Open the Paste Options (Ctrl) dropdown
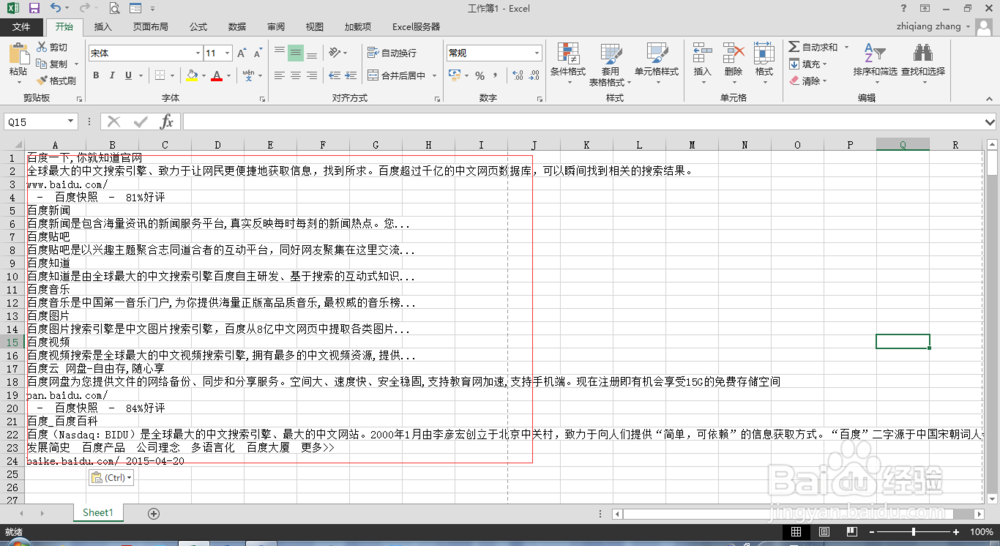Screen dimensions: 1000x546 point(111,478)
